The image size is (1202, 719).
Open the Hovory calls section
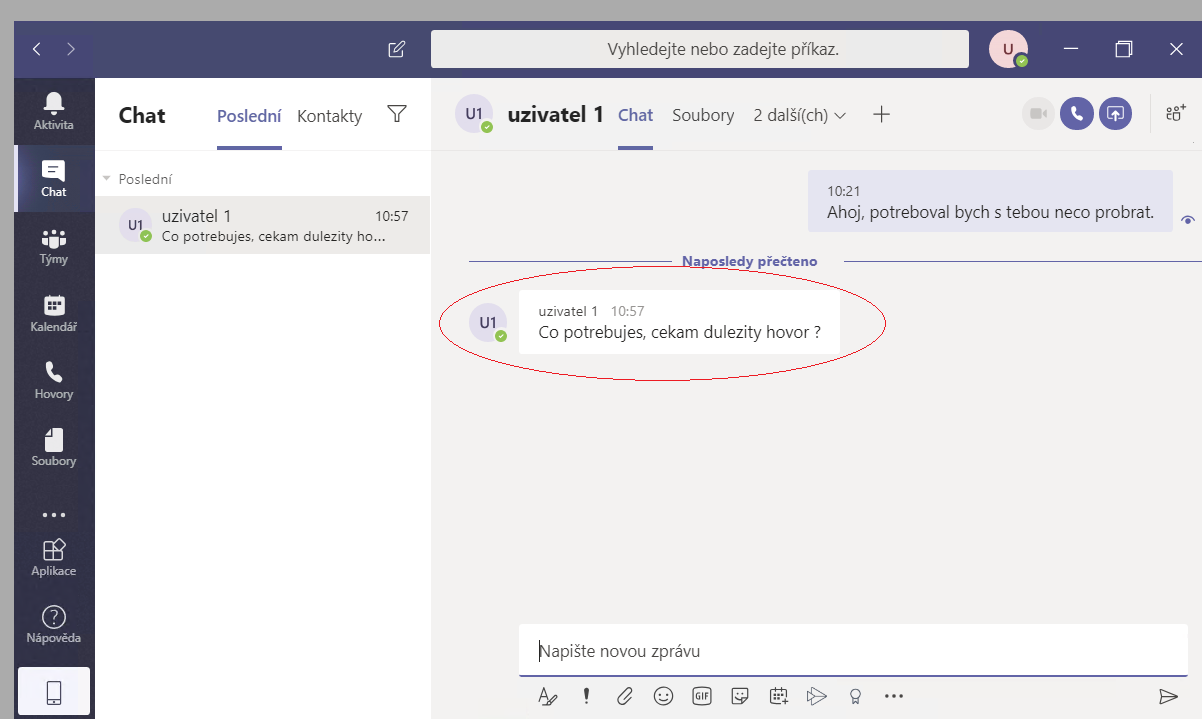pos(54,380)
